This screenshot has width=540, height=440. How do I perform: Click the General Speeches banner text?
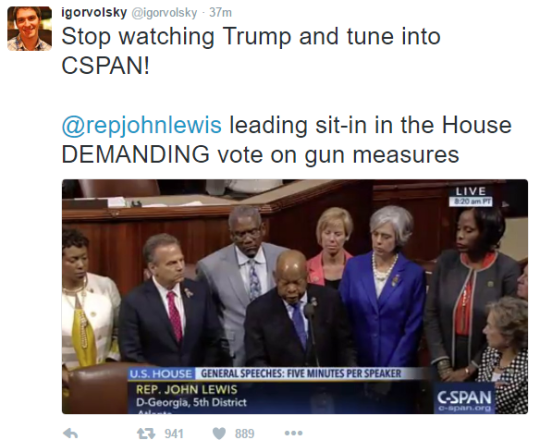click(x=301, y=374)
